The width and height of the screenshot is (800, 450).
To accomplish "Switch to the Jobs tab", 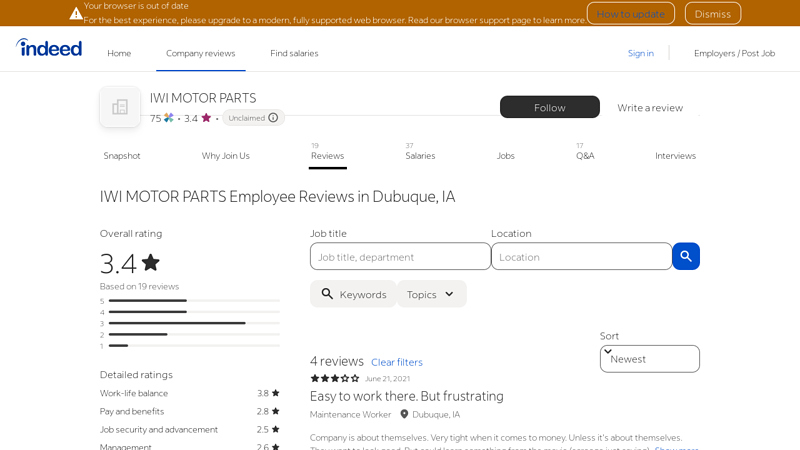I will [x=506, y=156].
